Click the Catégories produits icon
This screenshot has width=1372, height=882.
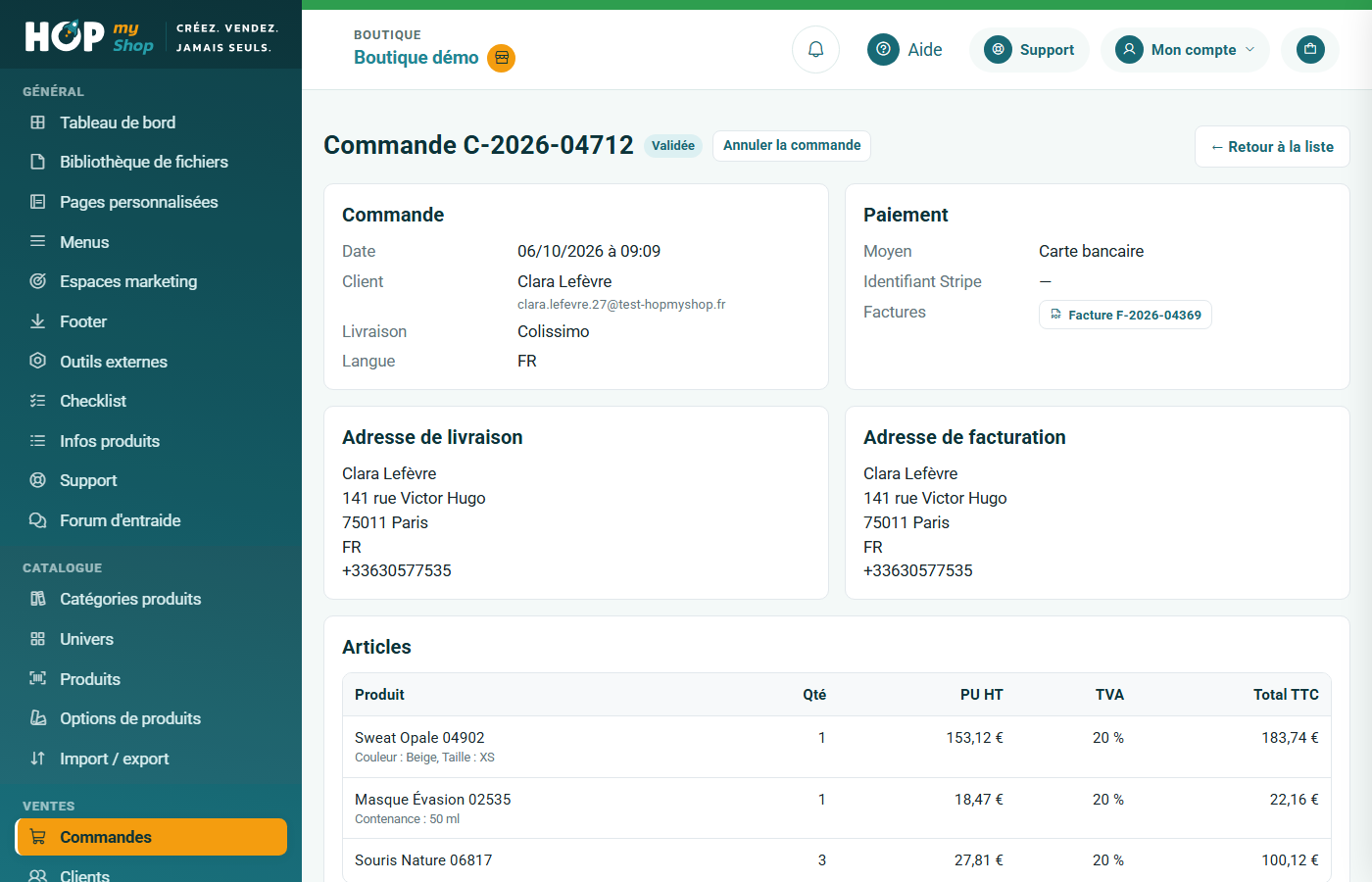38,599
